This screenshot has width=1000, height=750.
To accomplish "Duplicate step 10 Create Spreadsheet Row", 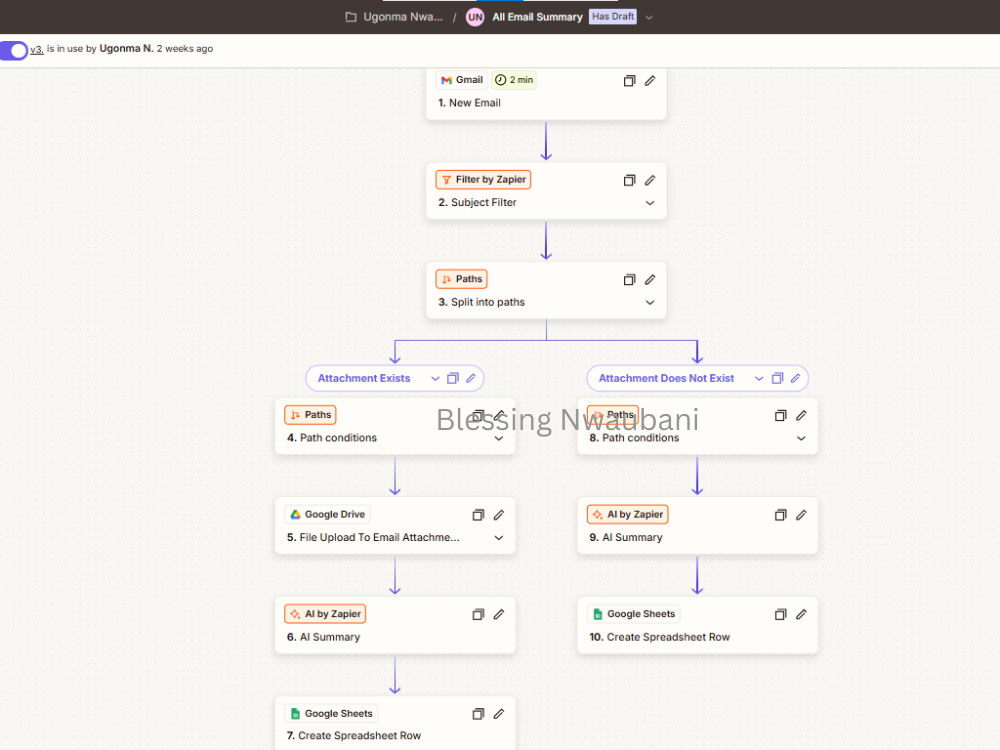I will pos(781,615).
